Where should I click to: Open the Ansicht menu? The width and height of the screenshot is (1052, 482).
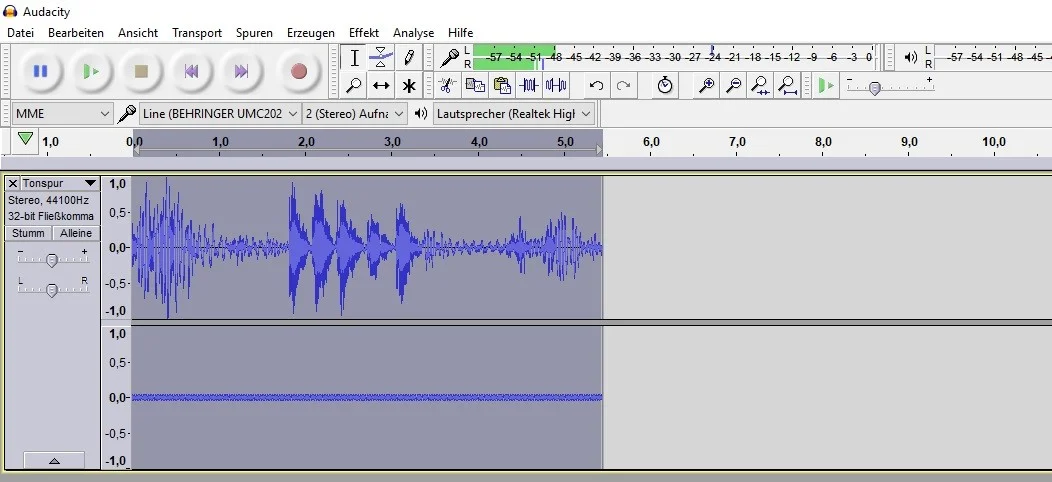point(138,32)
